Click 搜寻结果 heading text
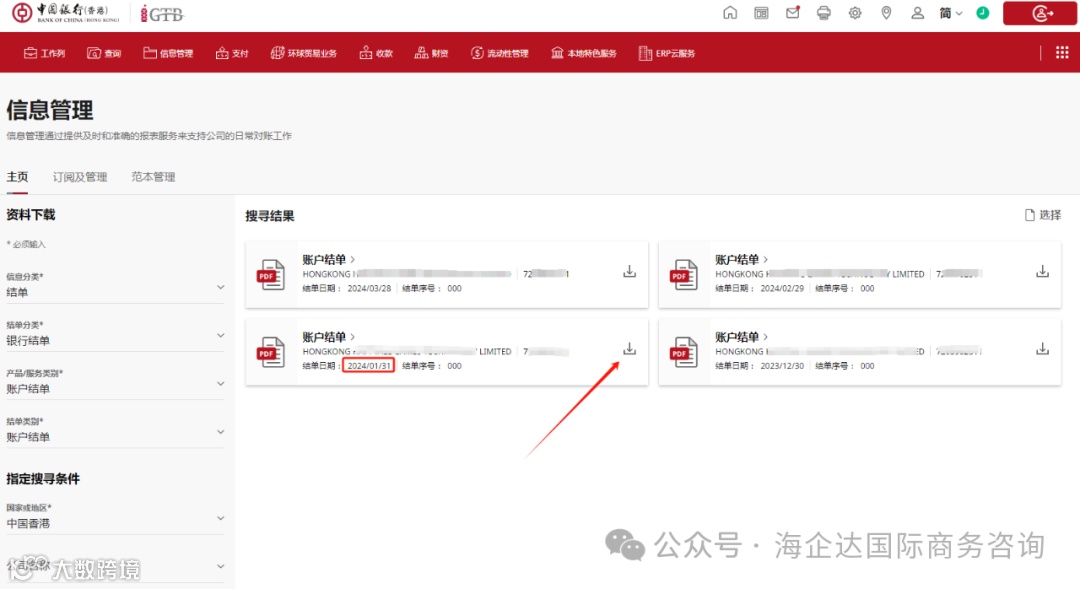Viewport: 1080px width, 589px height. 270,216
